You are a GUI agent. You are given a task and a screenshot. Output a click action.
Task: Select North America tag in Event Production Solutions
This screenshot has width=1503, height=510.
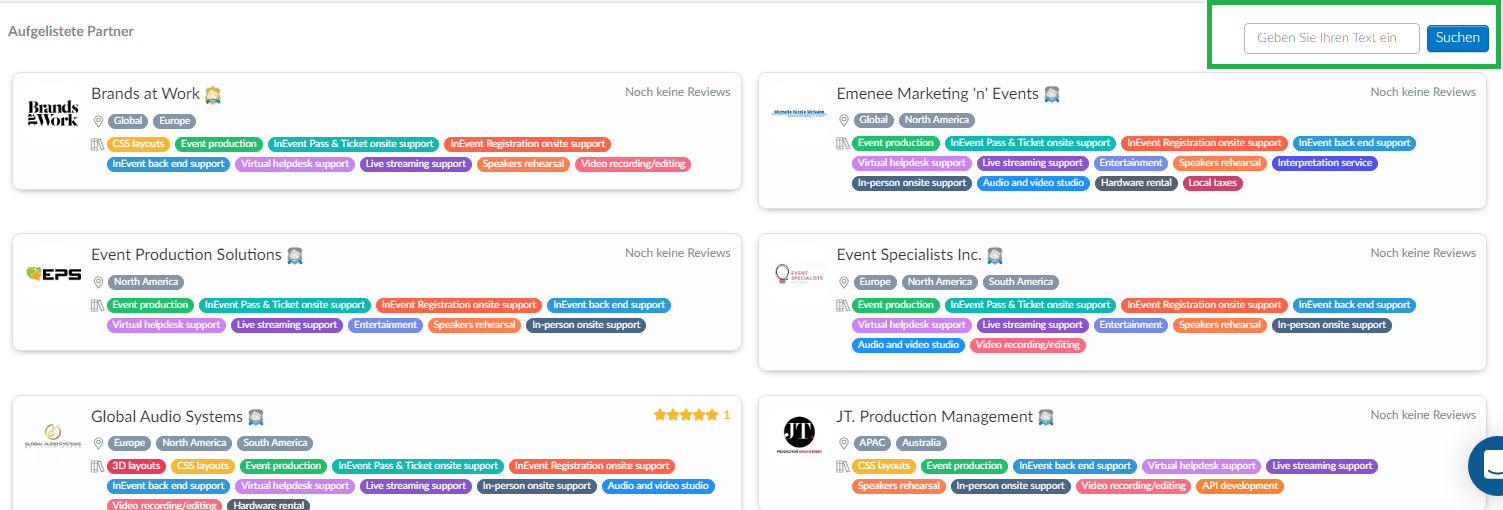(146, 282)
